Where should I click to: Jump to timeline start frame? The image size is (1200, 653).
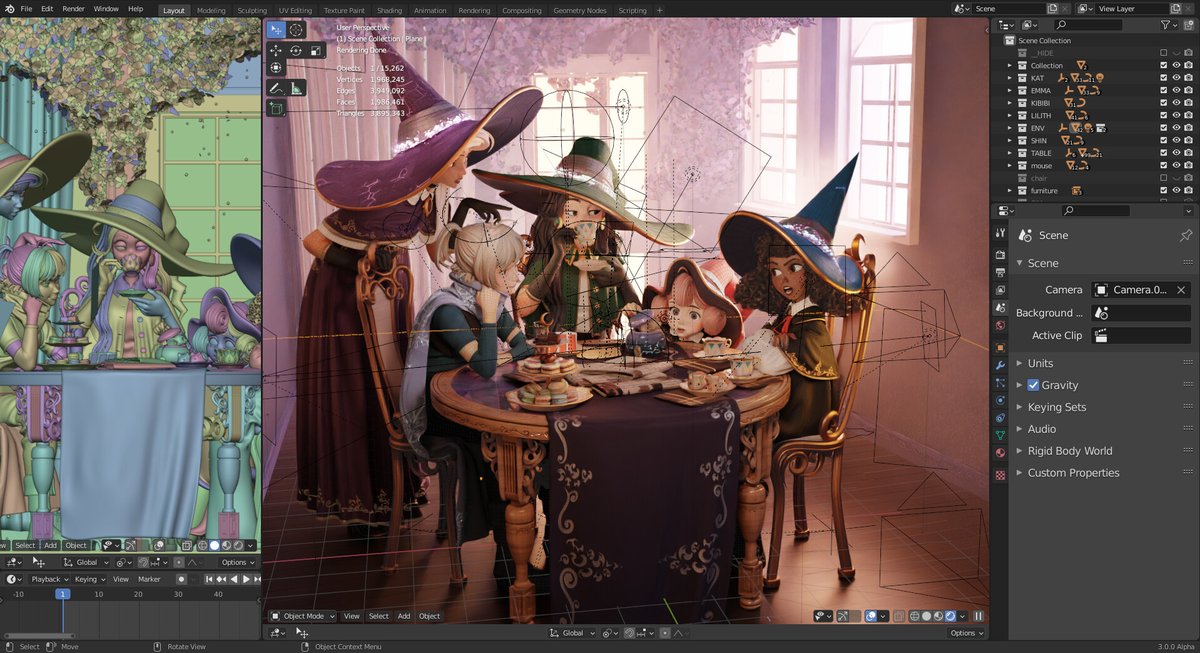tap(209, 579)
